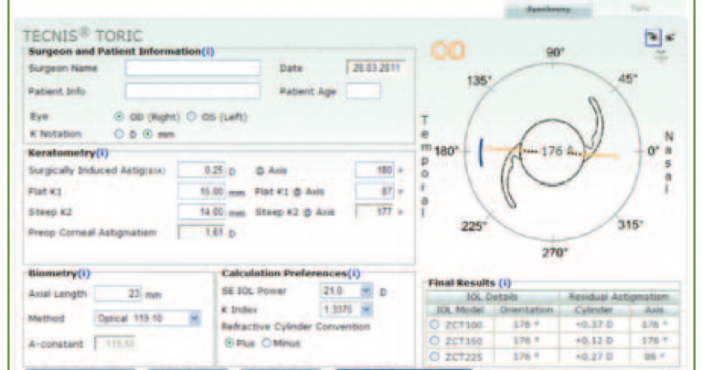This screenshot has width=702, height=370.
Task: Open Calculation Preferences info icon
Action: (x=354, y=273)
